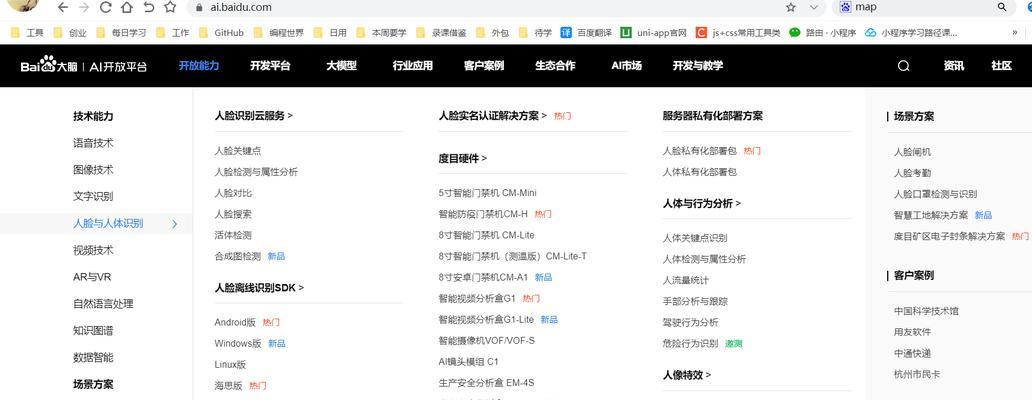This screenshot has height=400, width=1032.
Task: Expand more bookmarks chevron
Action: click(x=1014, y=32)
